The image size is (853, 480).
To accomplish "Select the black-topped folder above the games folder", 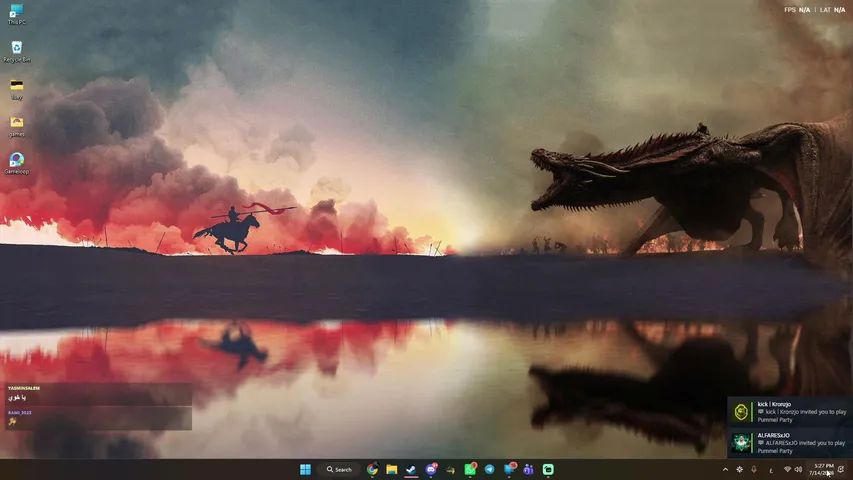I will coord(16,89).
